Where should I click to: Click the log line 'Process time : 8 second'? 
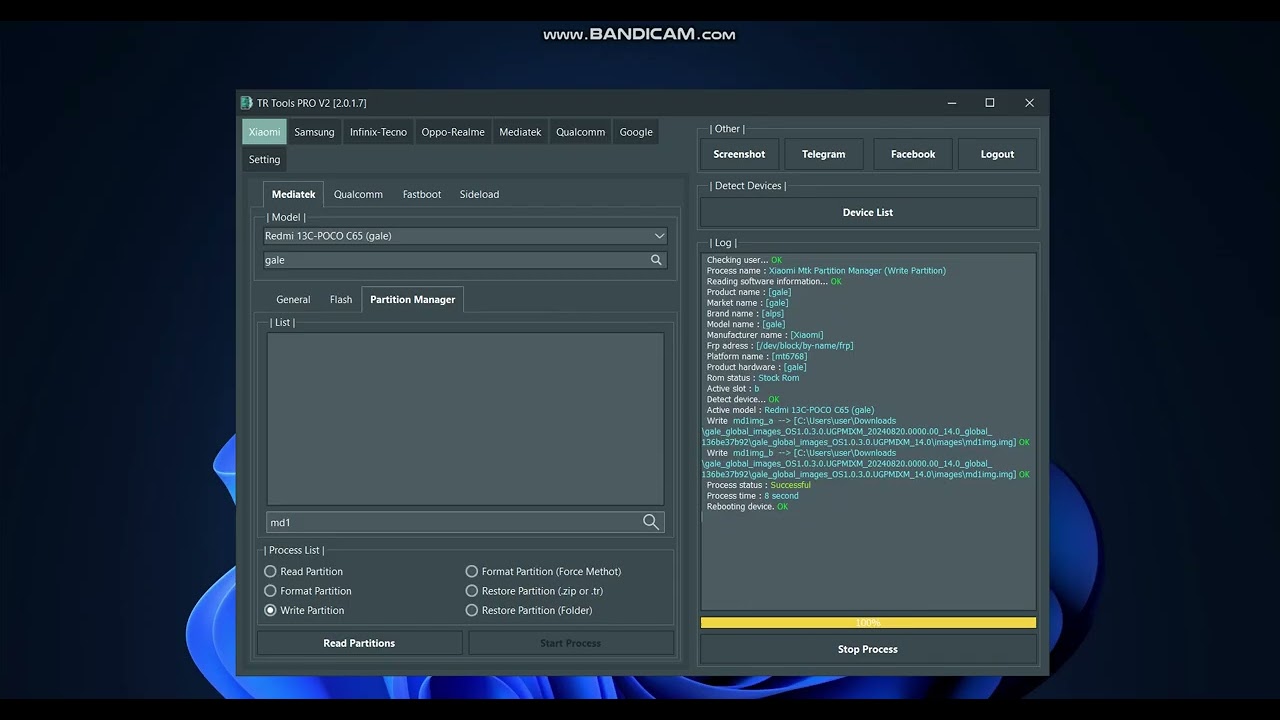click(753, 496)
